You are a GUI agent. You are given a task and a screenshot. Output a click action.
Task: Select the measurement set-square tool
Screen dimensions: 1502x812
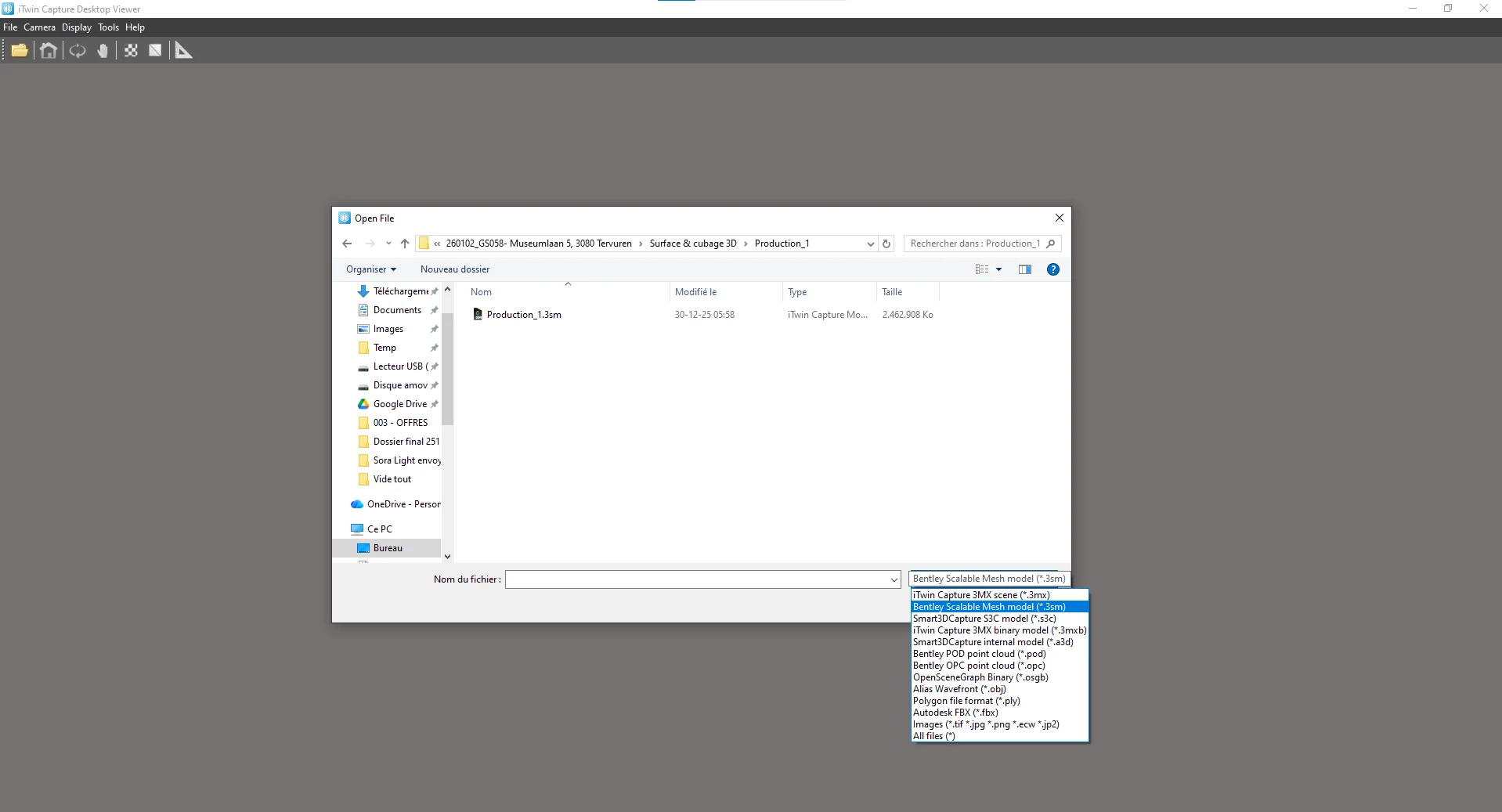[183, 51]
